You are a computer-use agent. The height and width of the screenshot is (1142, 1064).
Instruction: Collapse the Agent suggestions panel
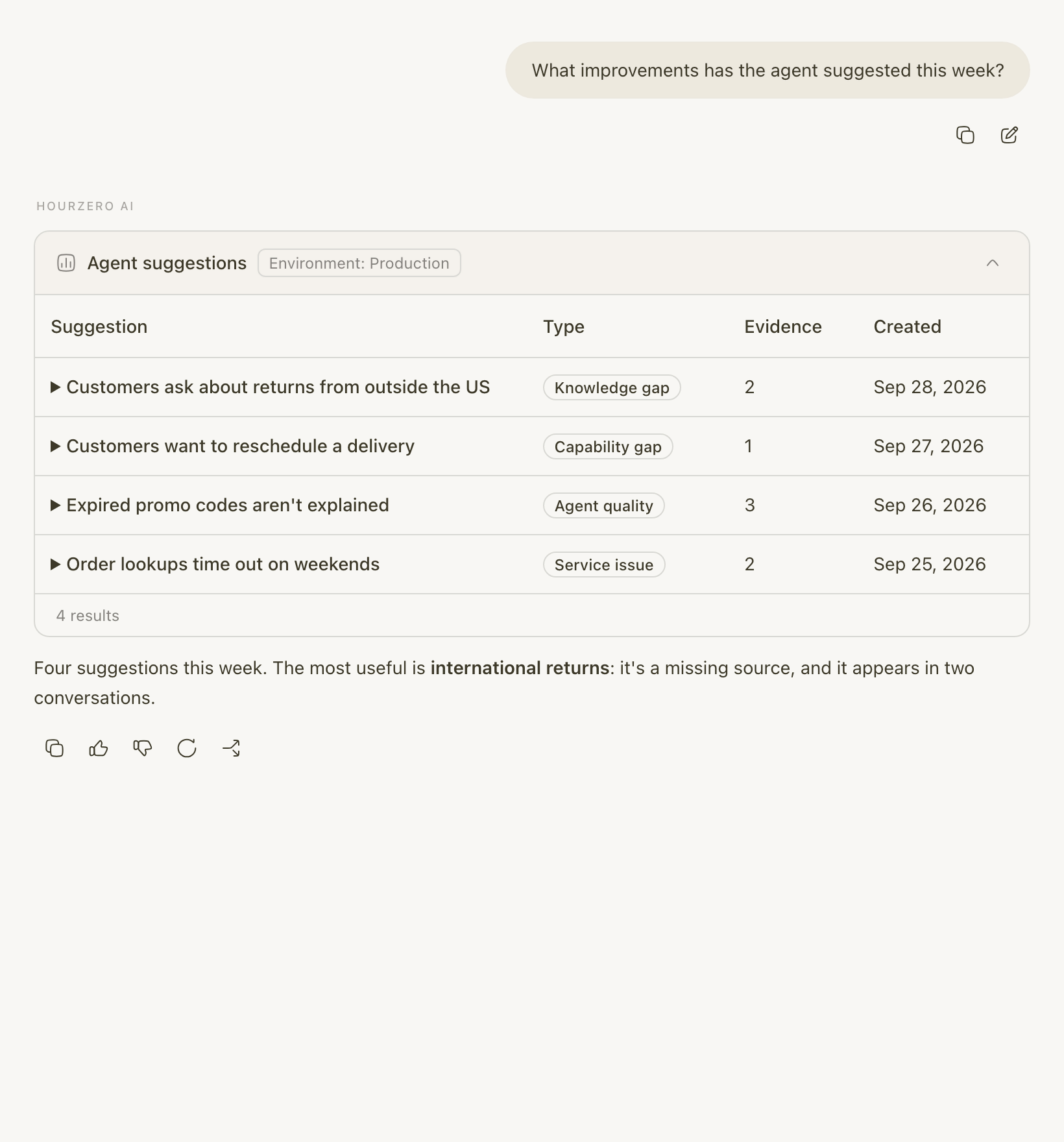(x=992, y=263)
